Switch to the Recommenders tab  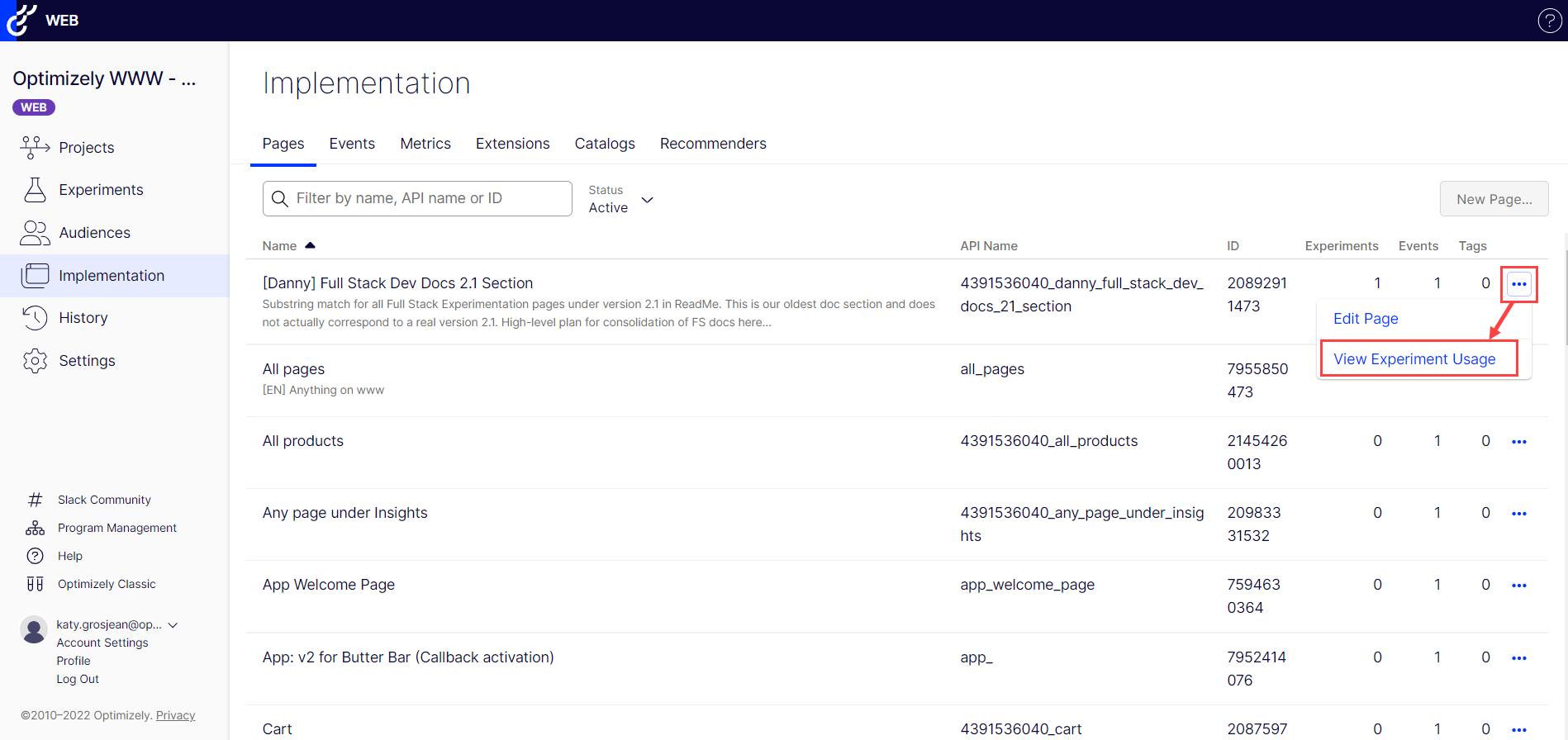(713, 144)
